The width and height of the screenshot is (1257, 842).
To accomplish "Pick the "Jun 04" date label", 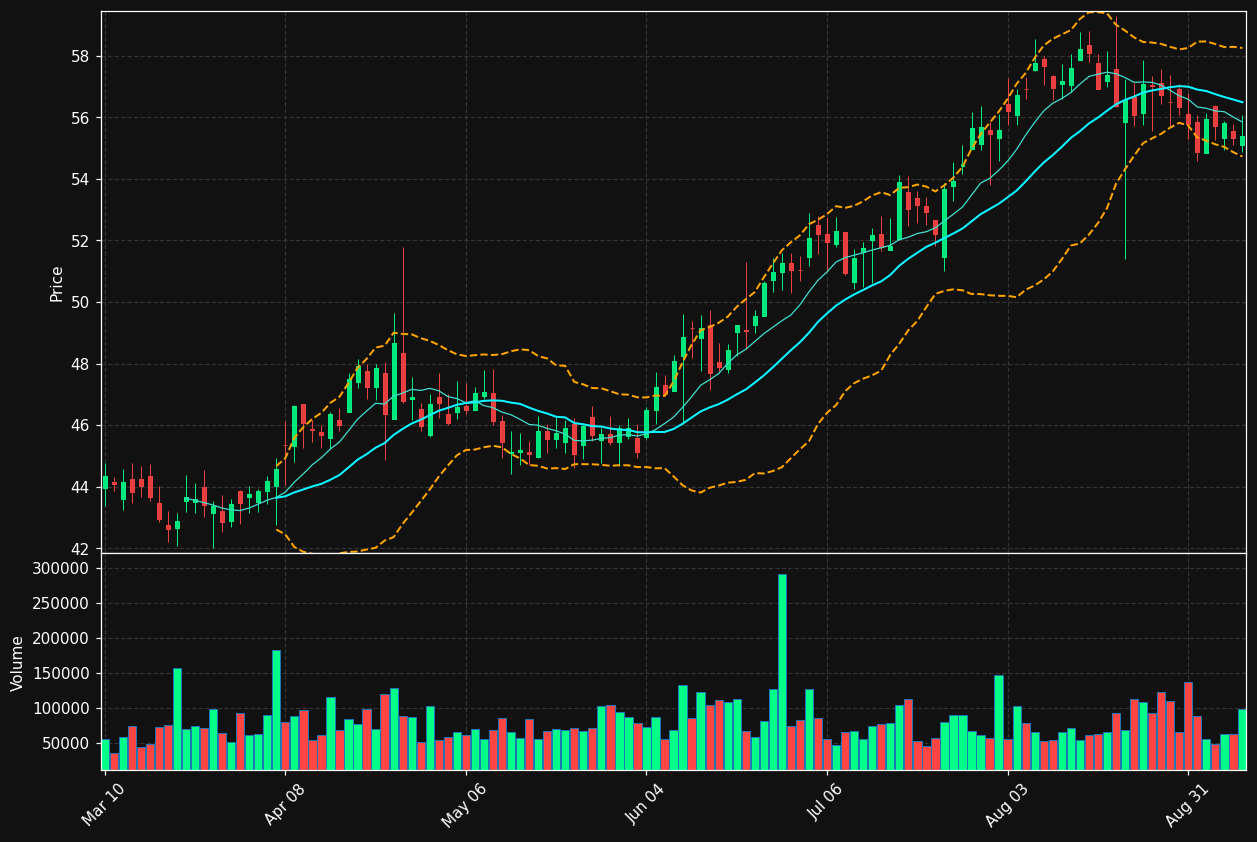I will 645,804.
